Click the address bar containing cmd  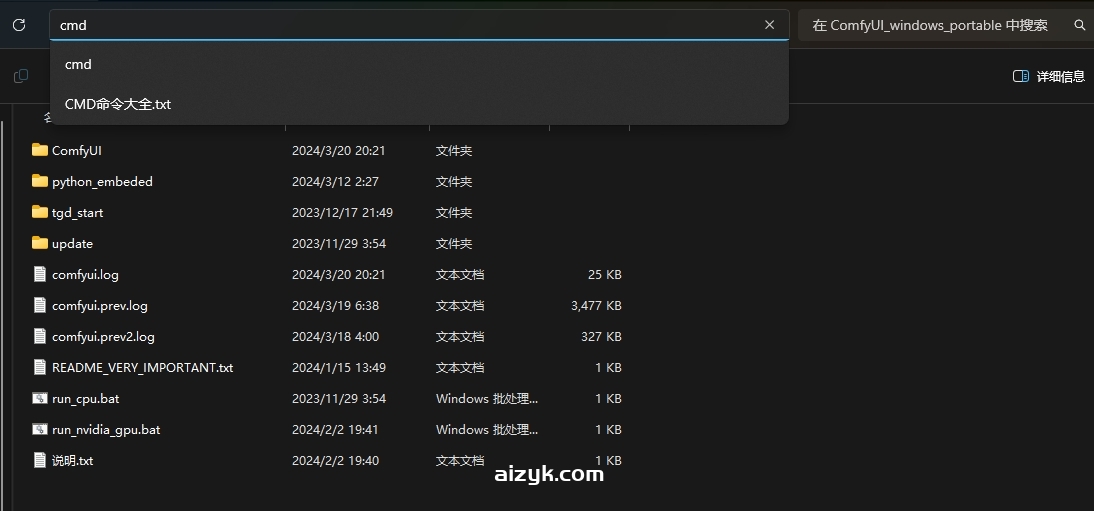[419, 25]
